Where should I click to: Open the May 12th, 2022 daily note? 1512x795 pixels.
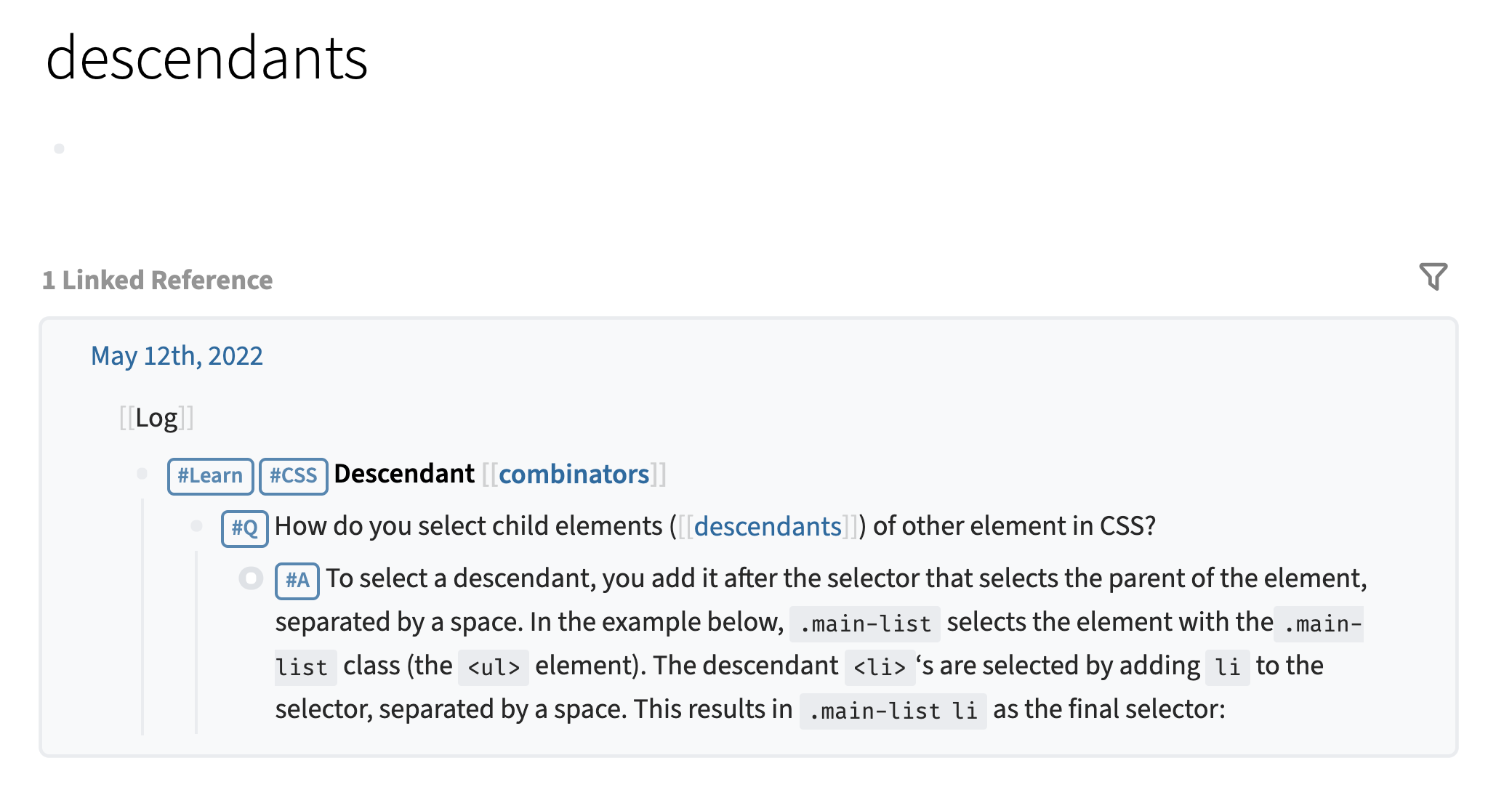[177, 355]
